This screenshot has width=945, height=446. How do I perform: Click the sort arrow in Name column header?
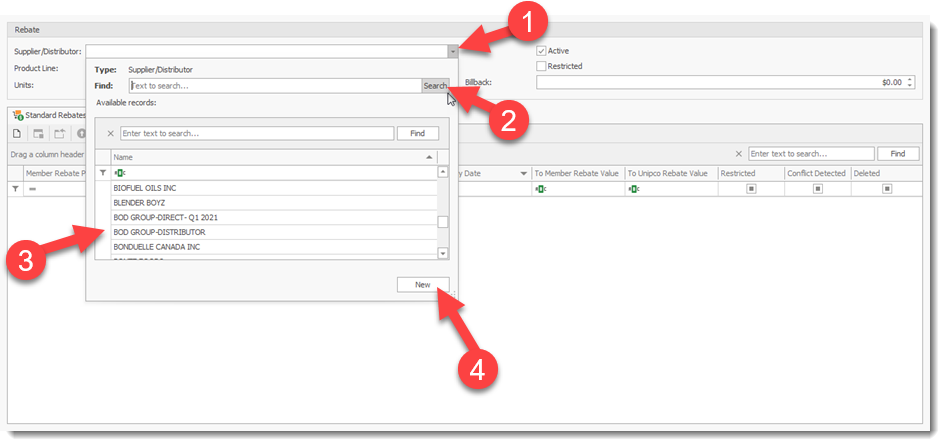coord(429,157)
